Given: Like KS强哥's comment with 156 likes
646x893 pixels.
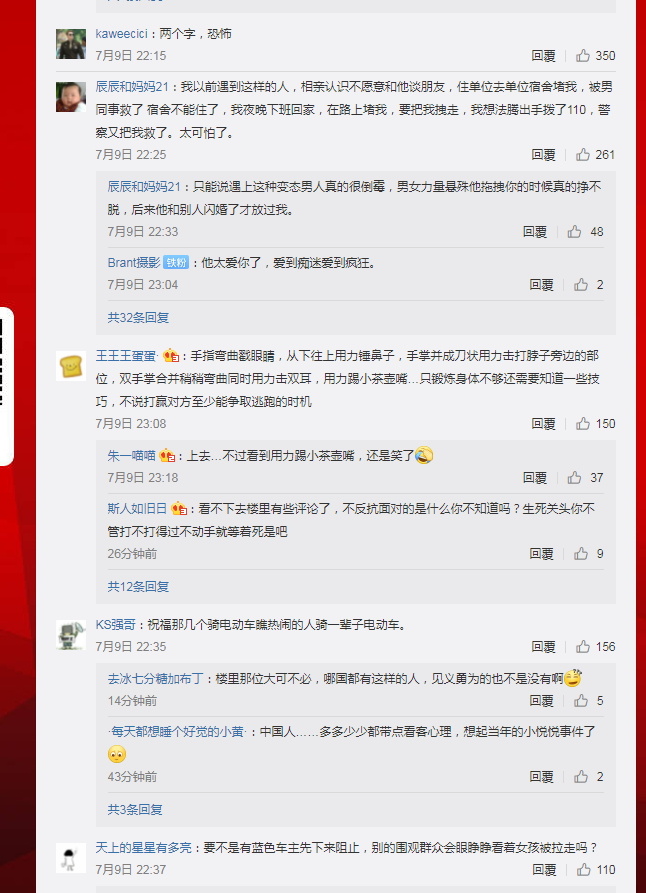Looking at the screenshot, I should click(582, 646).
